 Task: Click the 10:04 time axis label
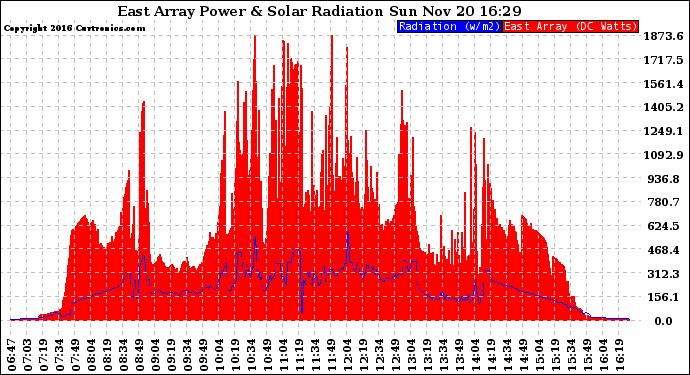point(220,355)
